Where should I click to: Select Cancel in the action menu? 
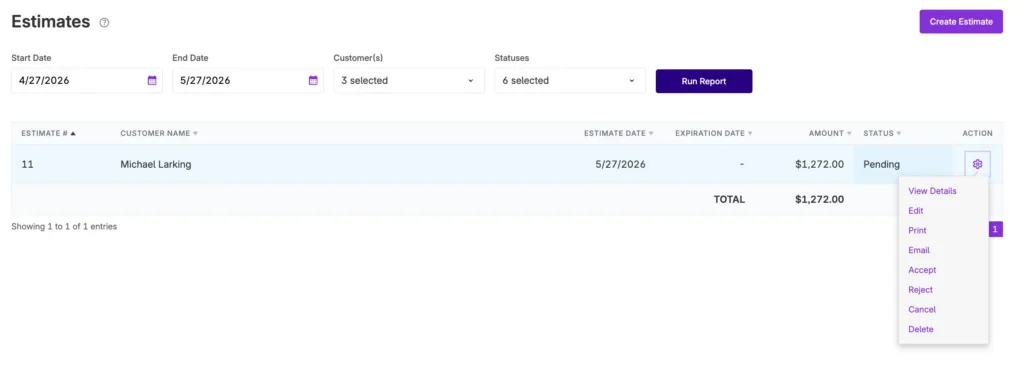click(x=921, y=309)
